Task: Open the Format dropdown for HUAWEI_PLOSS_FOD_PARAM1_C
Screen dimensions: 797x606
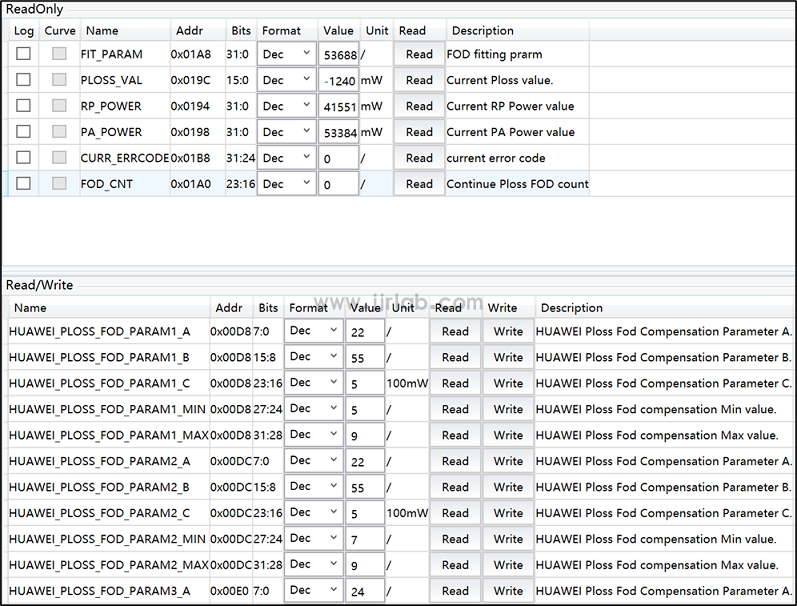Action: tap(314, 383)
